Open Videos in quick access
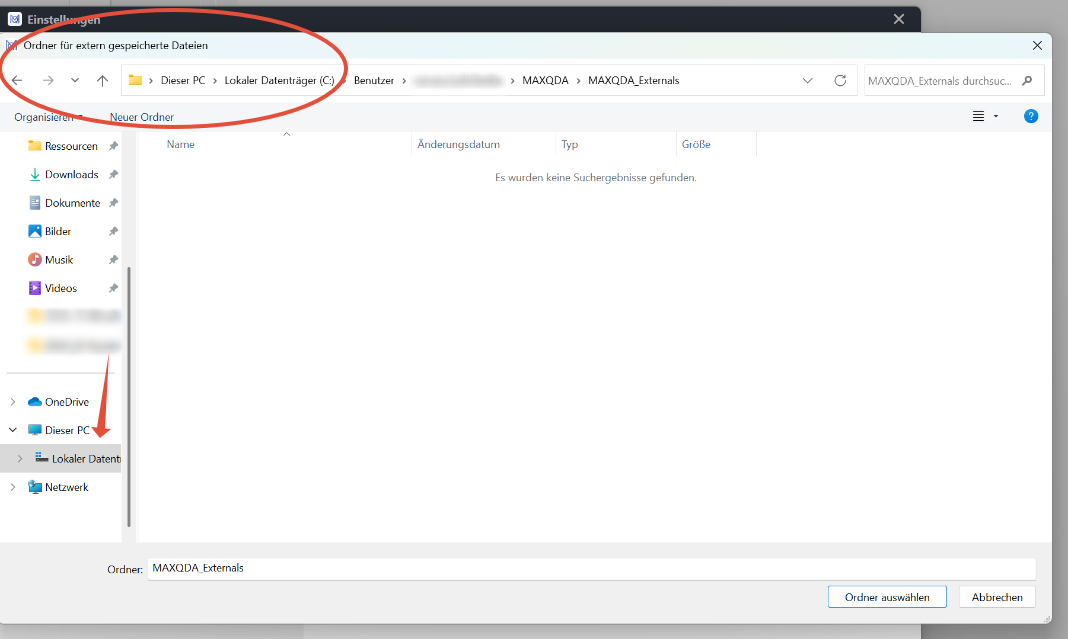 point(61,288)
